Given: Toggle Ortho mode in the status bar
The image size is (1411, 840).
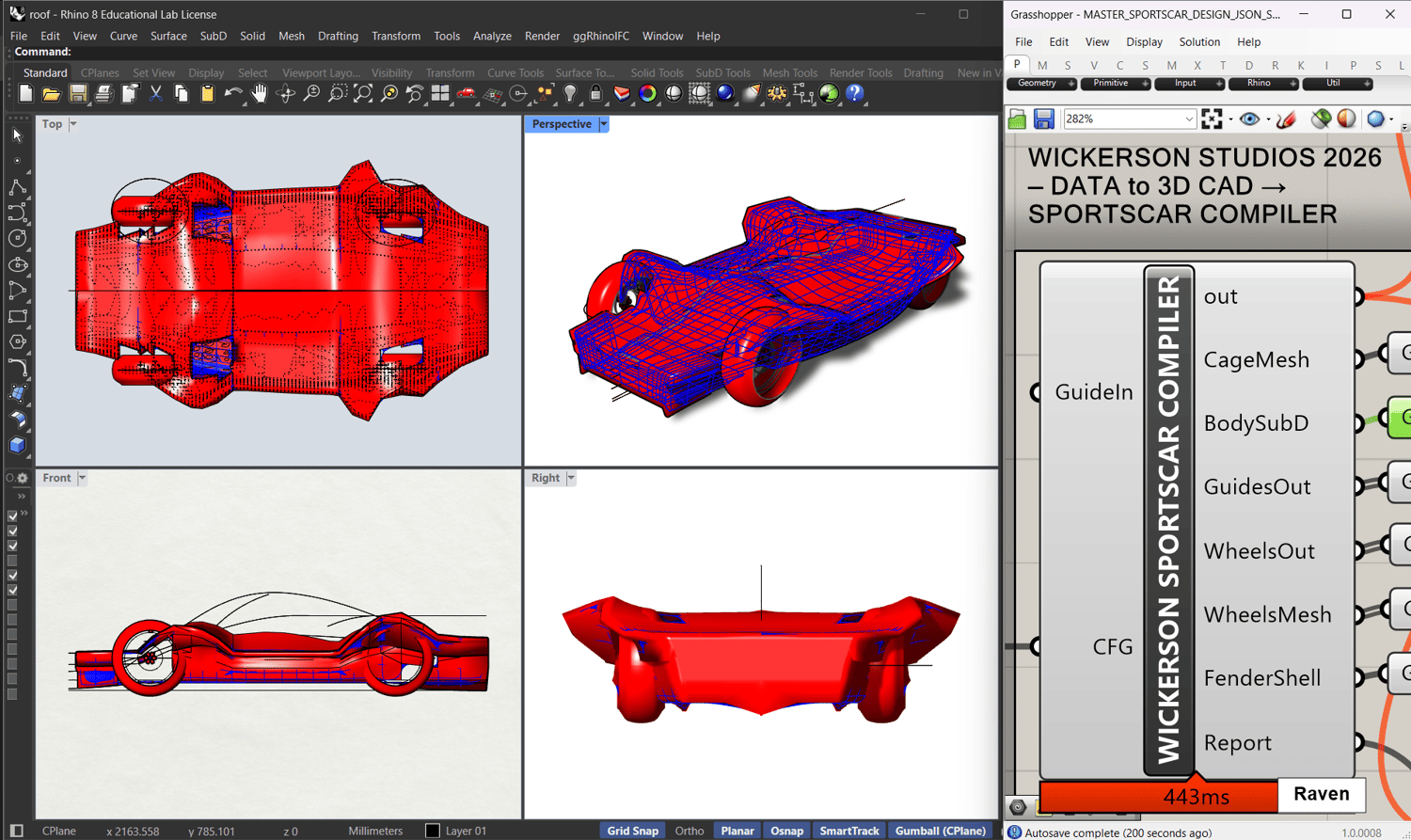Looking at the screenshot, I should tap(690, 831).
